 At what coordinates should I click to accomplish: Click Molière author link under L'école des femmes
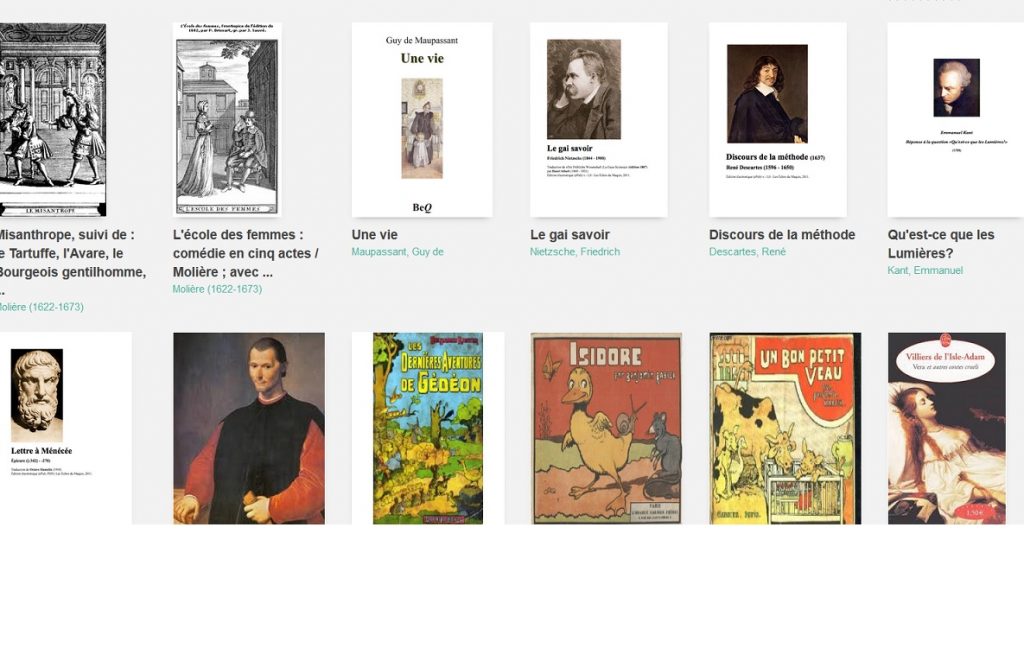tap(217, 289)
